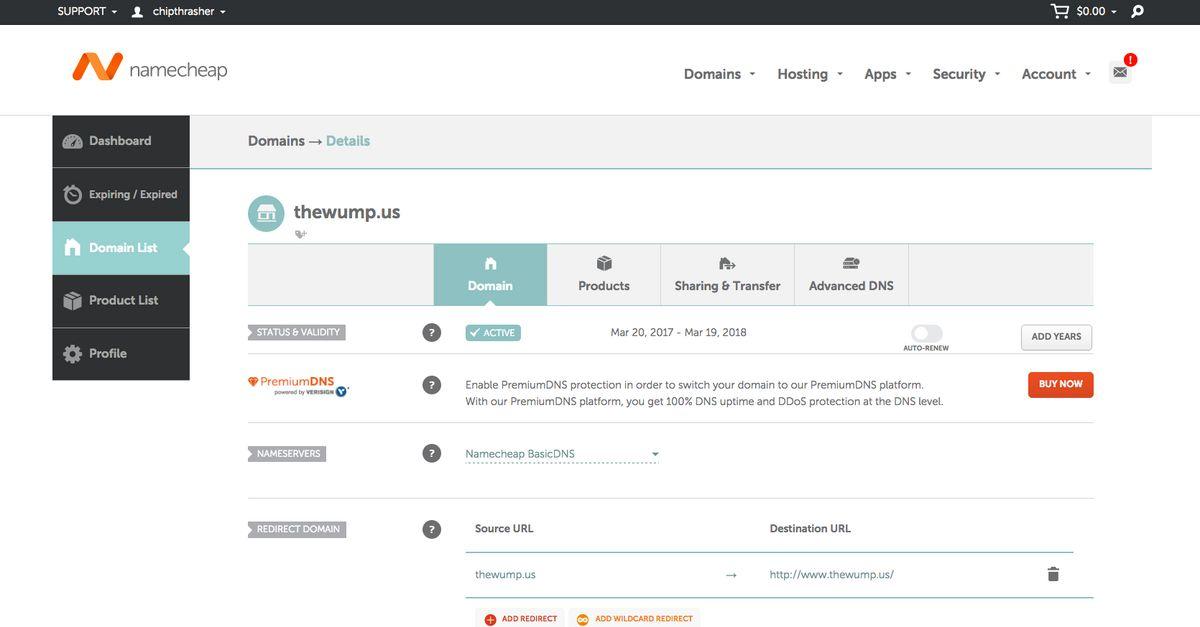1200x627 pixels.
Task: Click Add Wildcard Redirect link
Action: (x=636, y=619)
